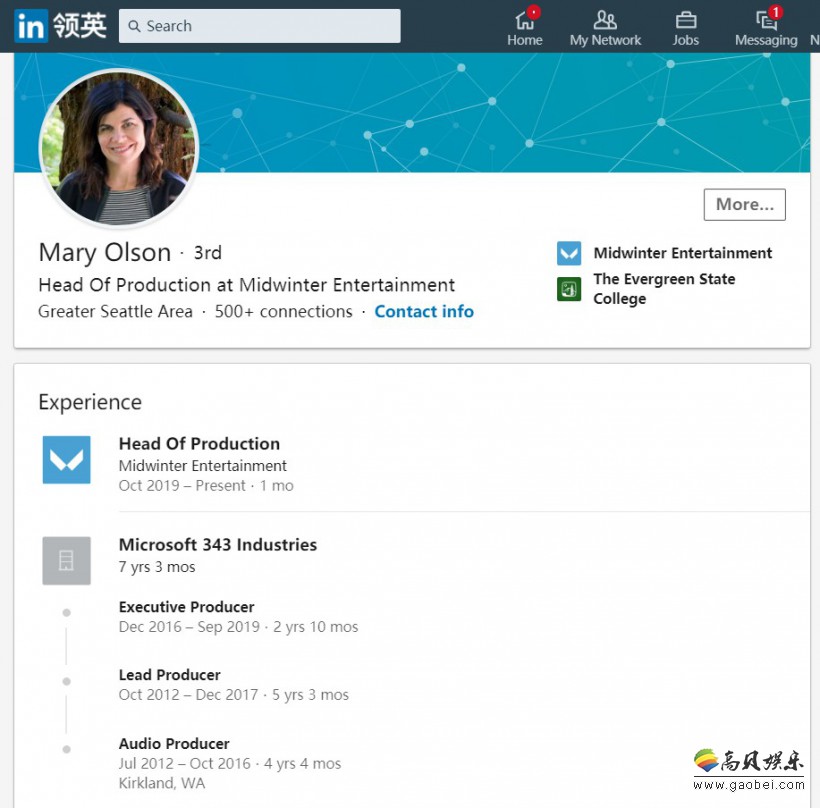Click the small Midwinter logo in profile summary
820x808 pixels.
[x=569, y=253]
